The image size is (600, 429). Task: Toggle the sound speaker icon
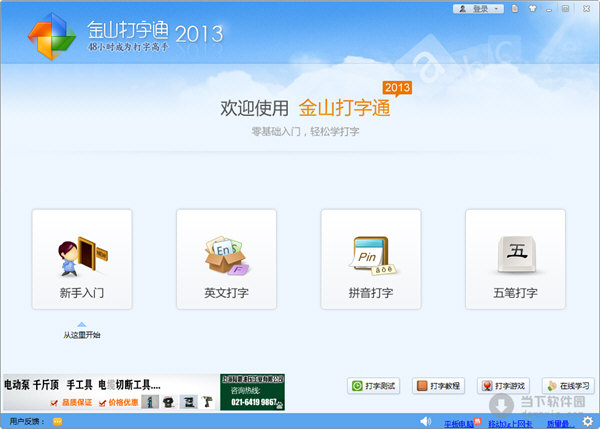pos(426,422)
